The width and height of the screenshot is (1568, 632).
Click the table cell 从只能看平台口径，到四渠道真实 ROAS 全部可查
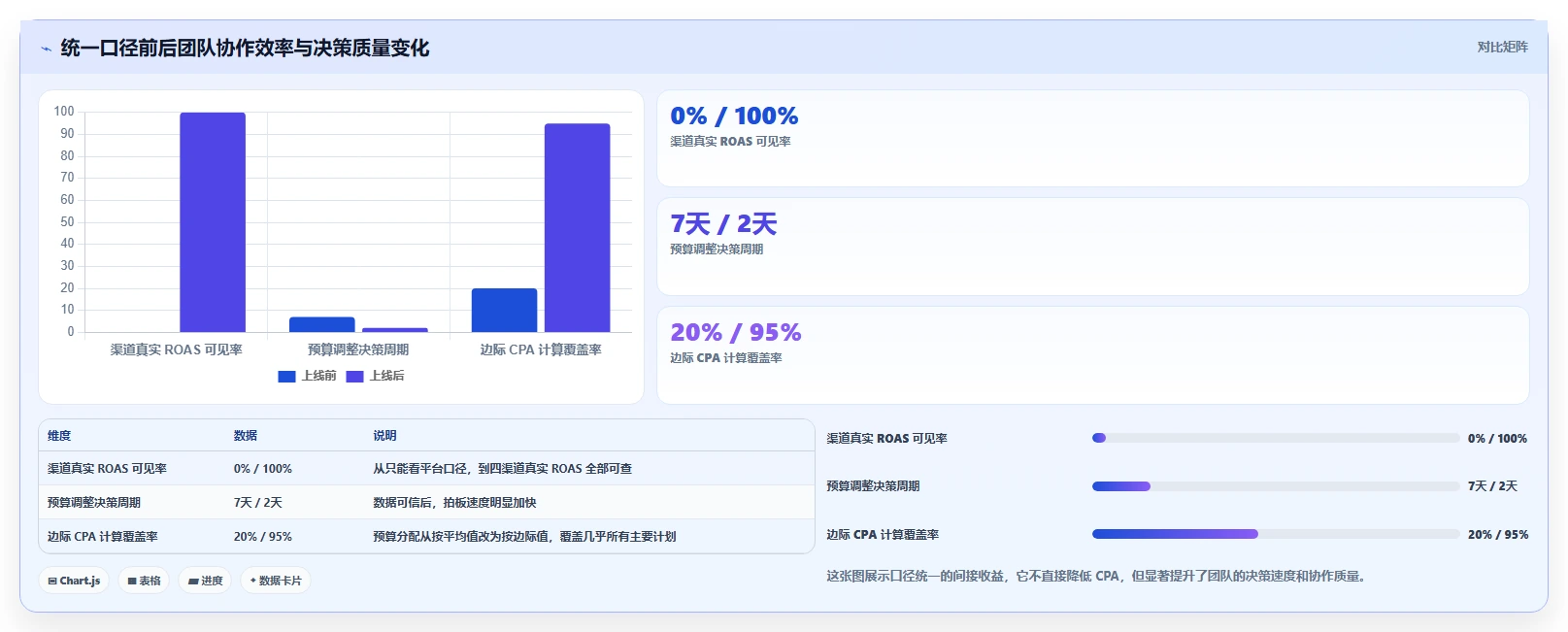(x=502, y=469)
